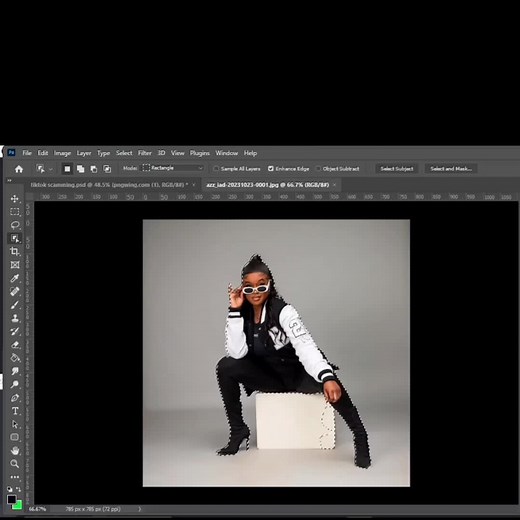Image resolution: width=520 pixels, height=520 pixels.
Task: Open the View menu
Action: click(x=177, y=153)
